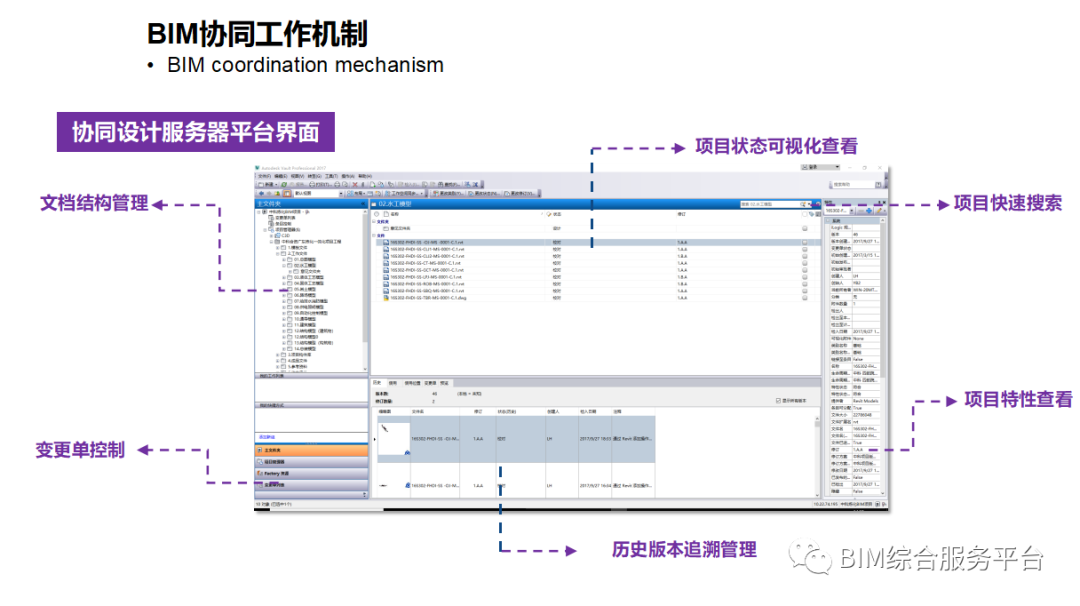Open the 帮助(H) menu
1080x606 pixels.
pyautogui.click(x=364, y=176)
